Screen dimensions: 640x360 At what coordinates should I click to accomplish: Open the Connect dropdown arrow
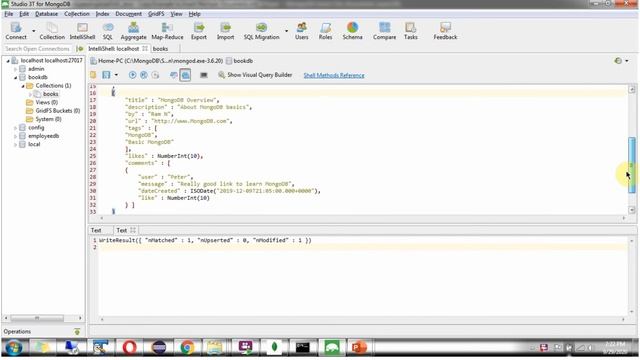coord(33,31)
